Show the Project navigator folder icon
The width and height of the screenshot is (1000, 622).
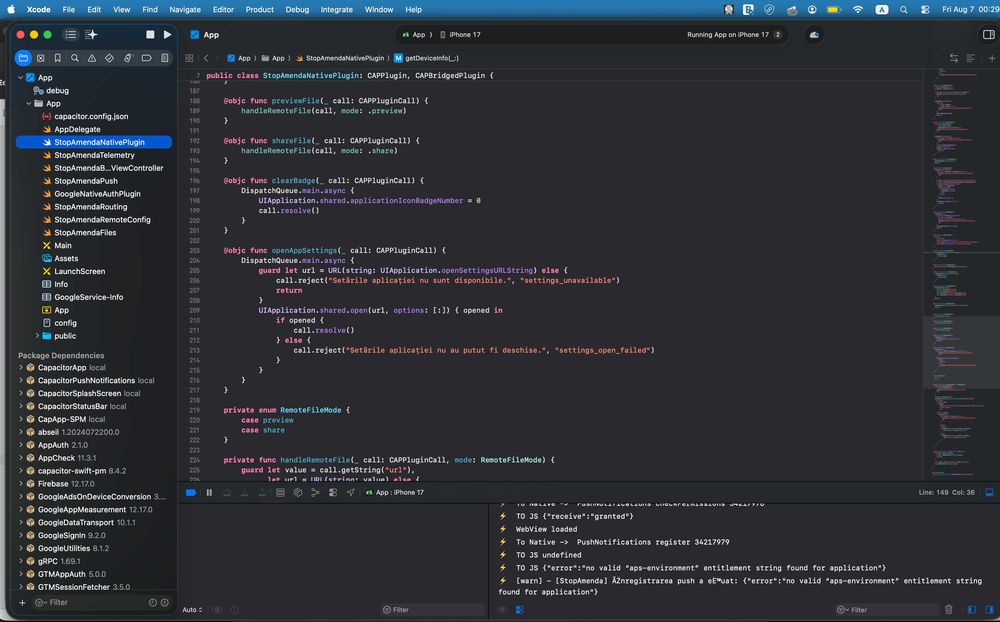[24, 58]
